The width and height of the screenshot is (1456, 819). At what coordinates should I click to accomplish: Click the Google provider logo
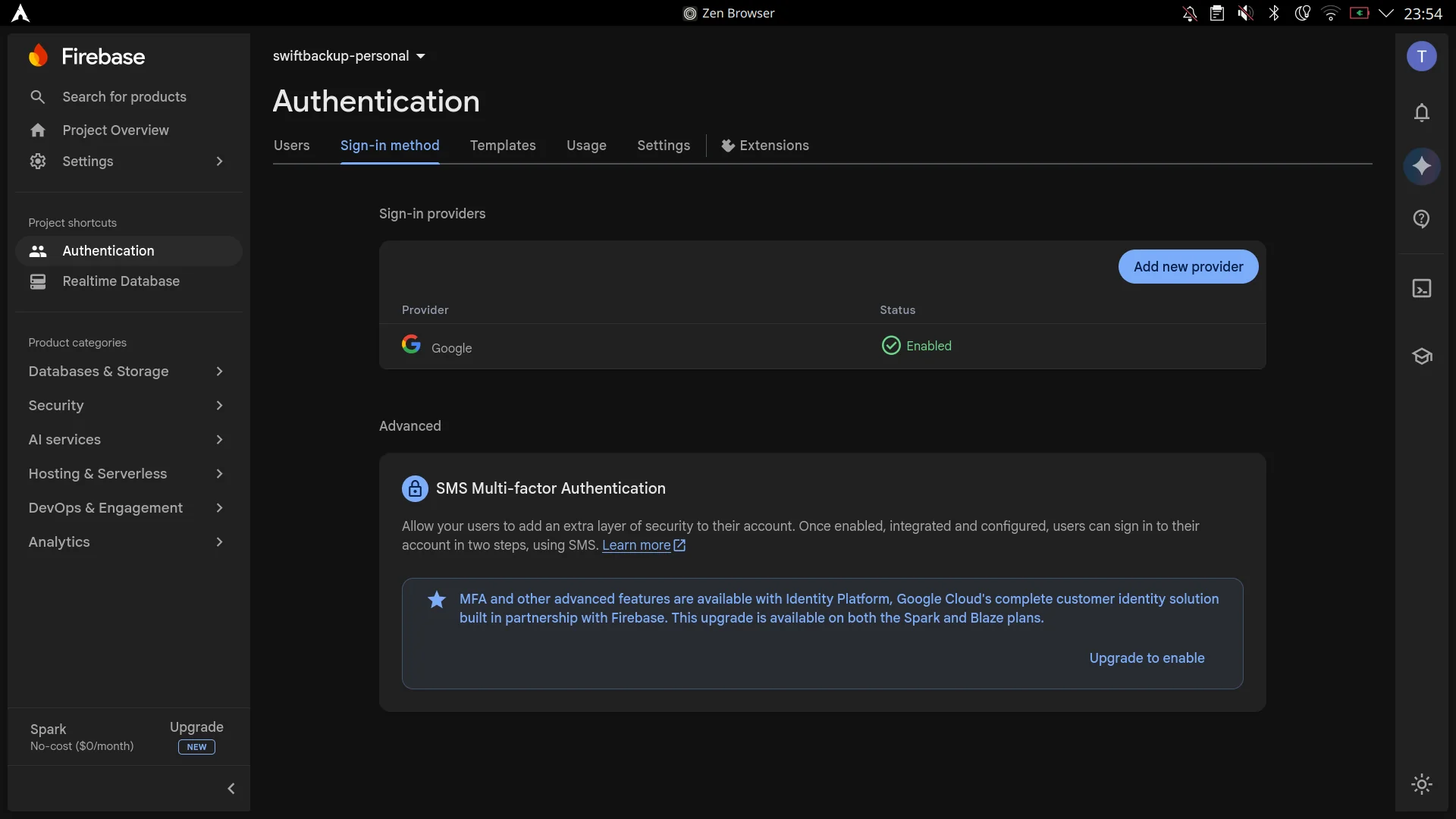click(411, 344)
